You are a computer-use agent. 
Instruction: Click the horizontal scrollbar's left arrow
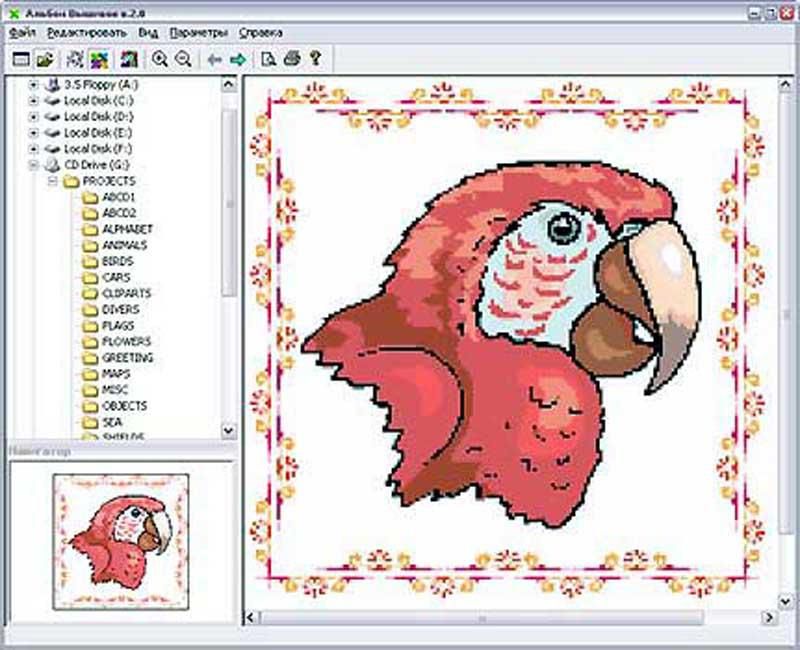click(251, 619)
